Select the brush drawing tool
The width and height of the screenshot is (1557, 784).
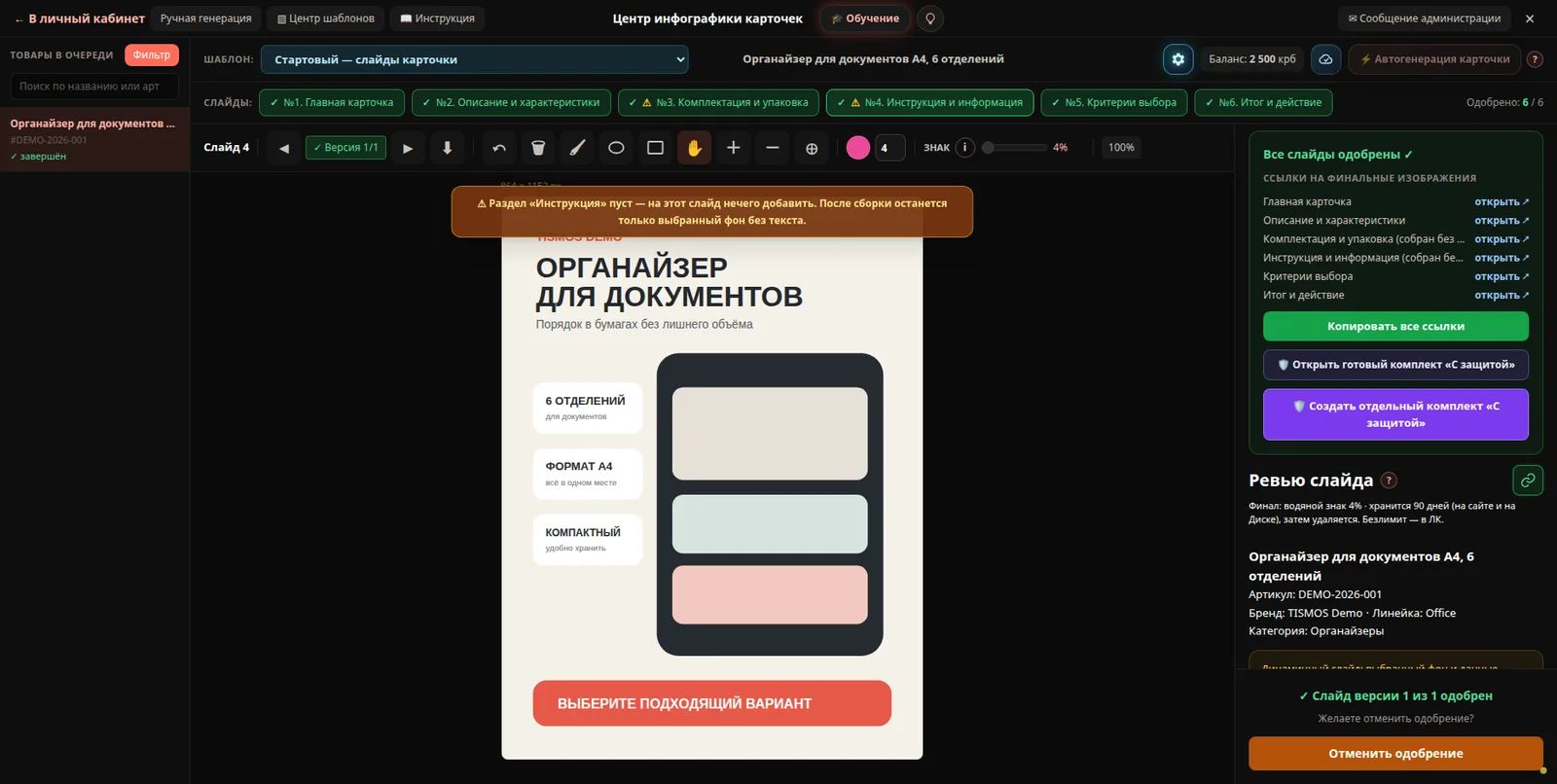(x=577, y=148)
